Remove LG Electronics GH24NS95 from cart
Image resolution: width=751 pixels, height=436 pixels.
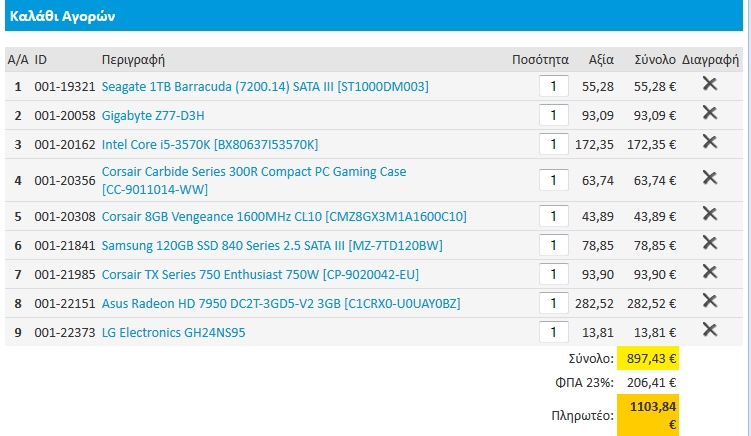click(x=710, y=330)
